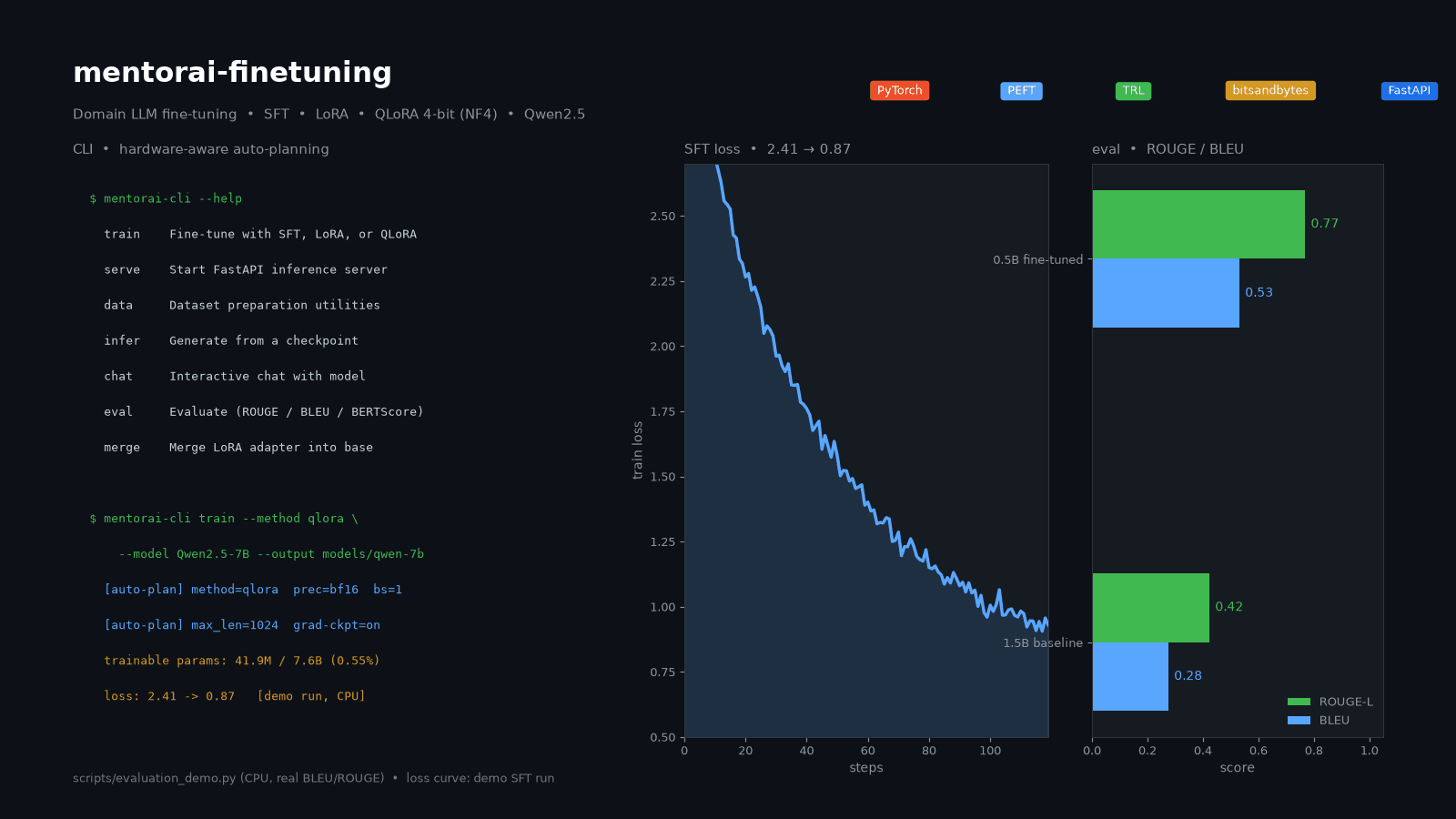Click the 0.42 value label
Viewport: 1456px width, 819px height.
(x=1228, y=607)
